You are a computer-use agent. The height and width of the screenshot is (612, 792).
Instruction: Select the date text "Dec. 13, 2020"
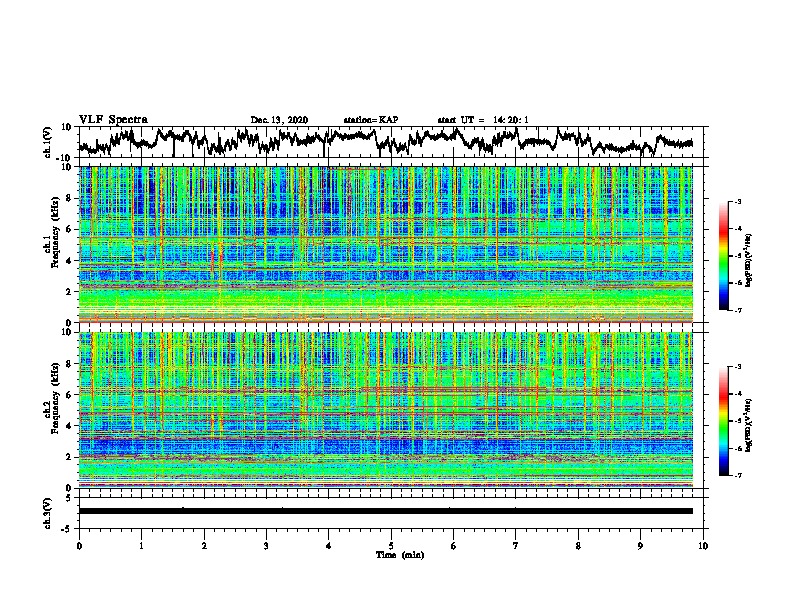(279, 120)
